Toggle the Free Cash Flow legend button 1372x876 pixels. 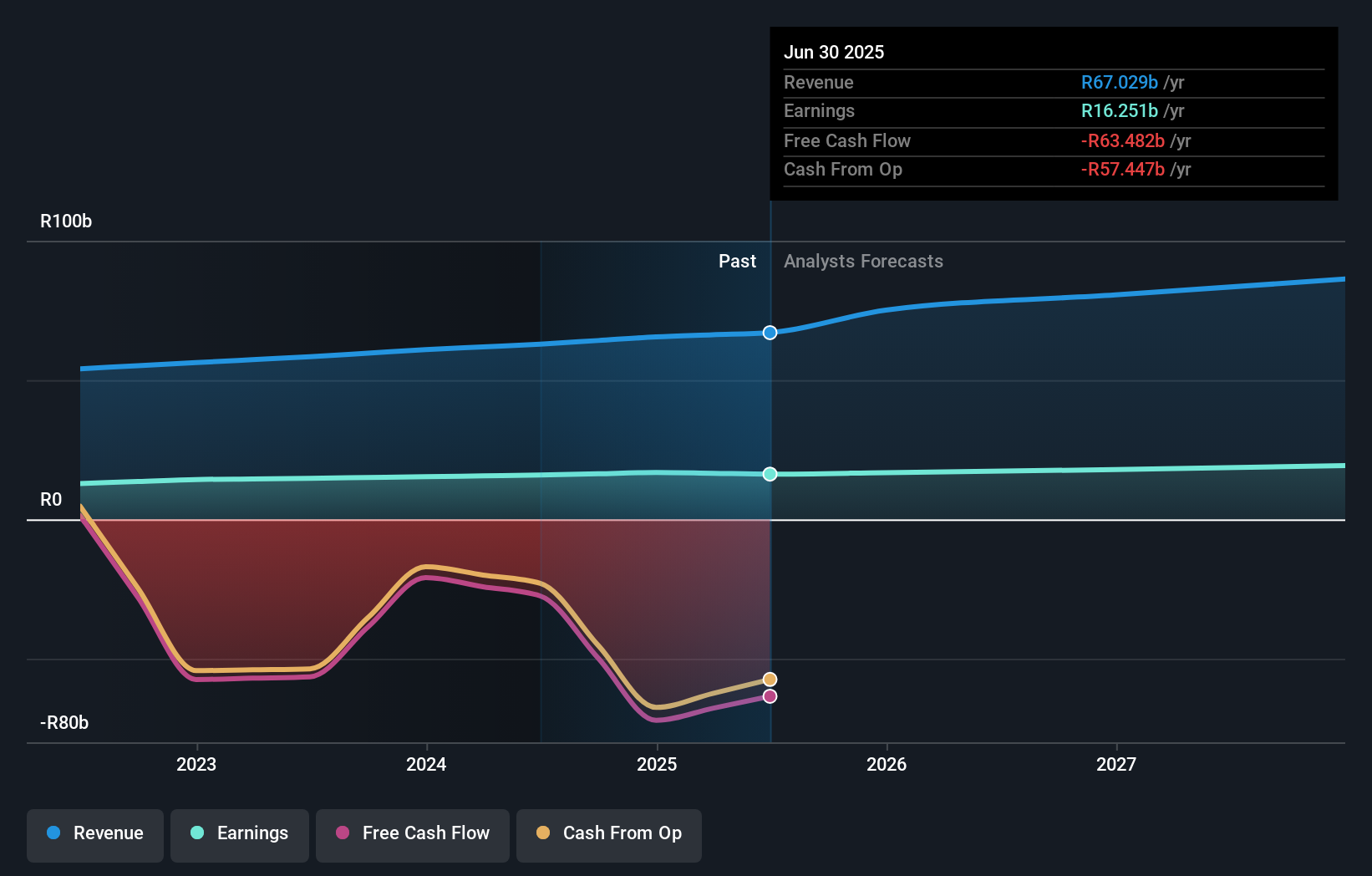coord(413,835)
